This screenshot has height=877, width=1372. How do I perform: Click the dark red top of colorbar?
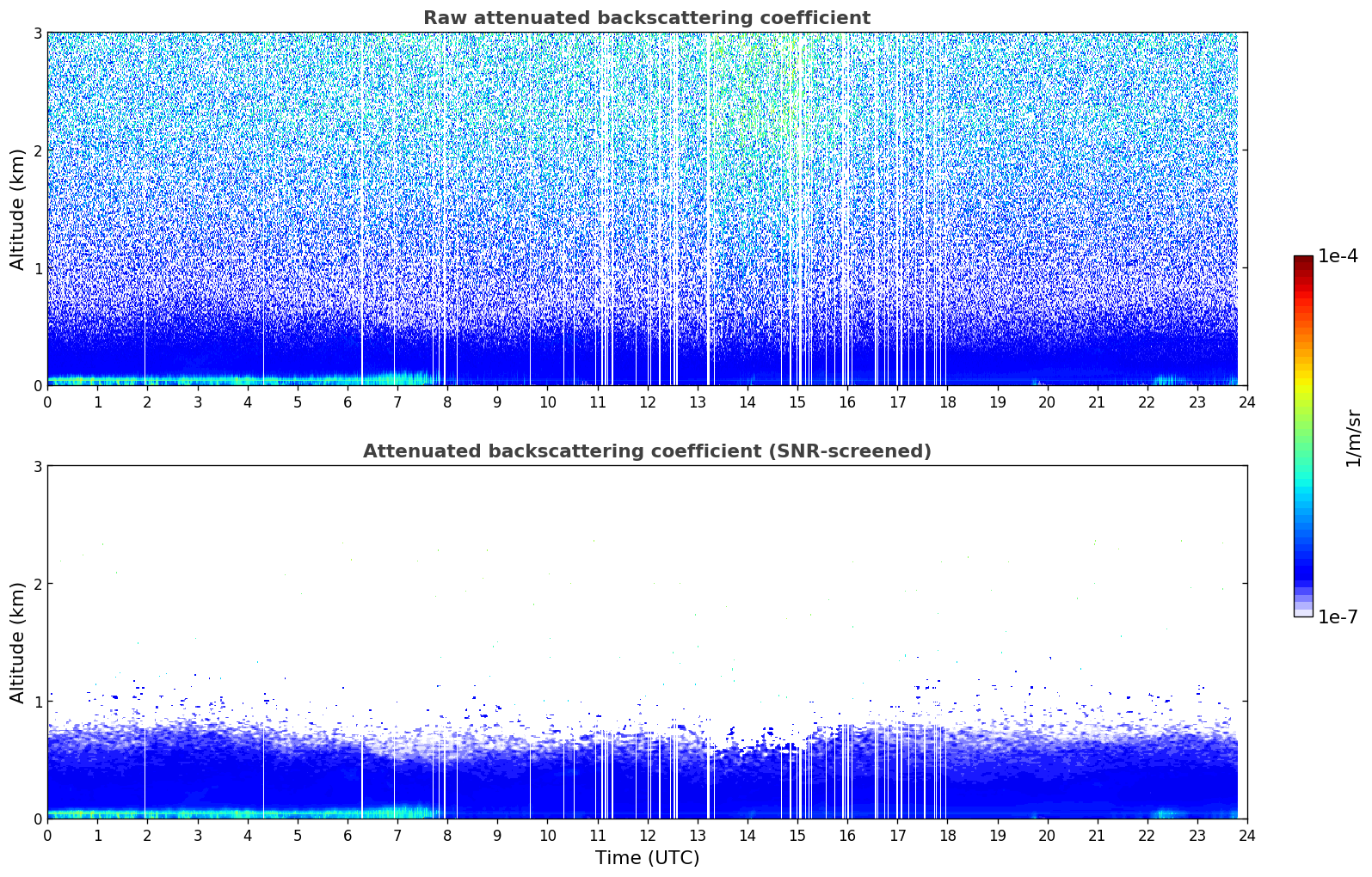tap(1302, 261)
